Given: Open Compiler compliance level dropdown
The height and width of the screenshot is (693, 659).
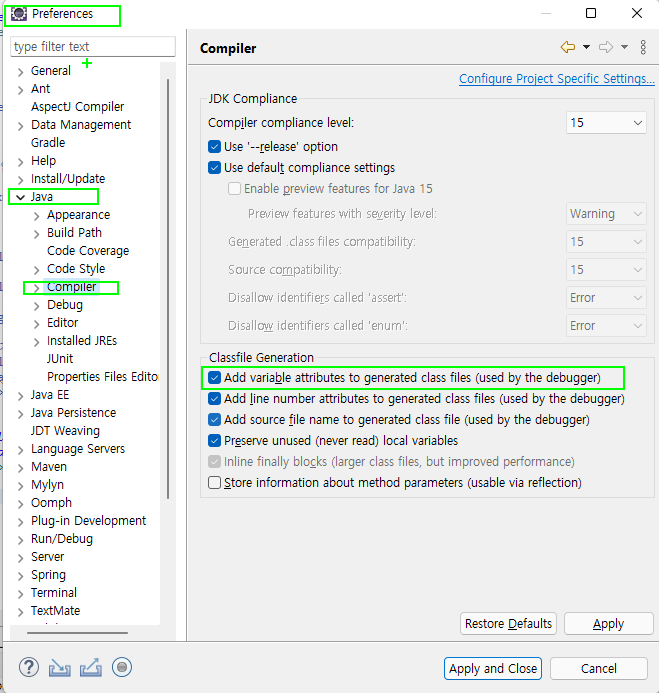Looking at the screenshot, I should point(606,122).
